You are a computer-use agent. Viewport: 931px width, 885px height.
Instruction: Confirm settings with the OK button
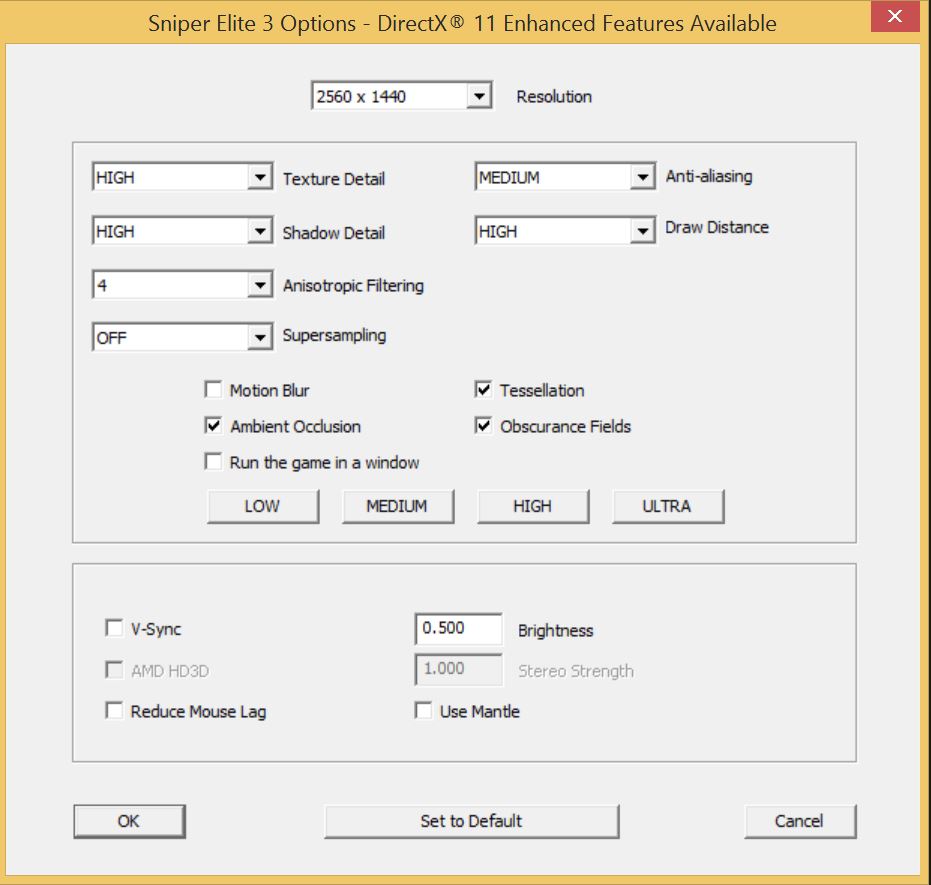[x=129, y=821]
